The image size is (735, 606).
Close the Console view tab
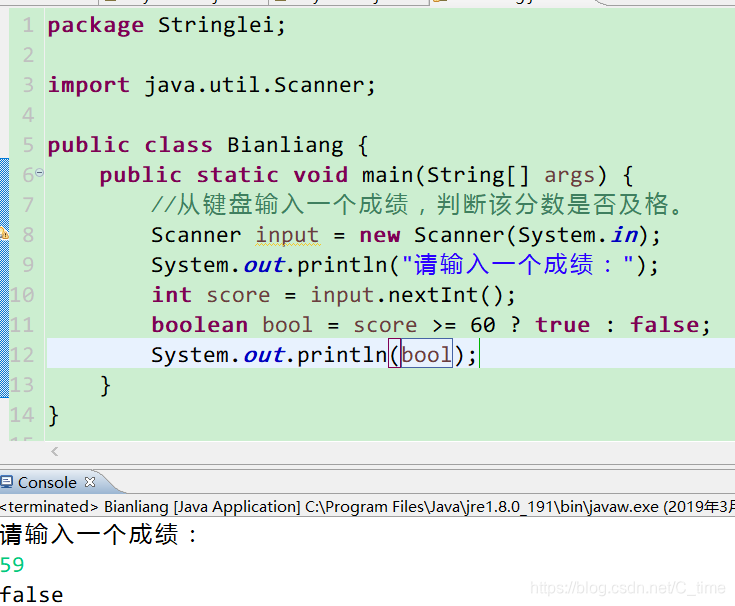pyautogui.click(x=90, y=482)
